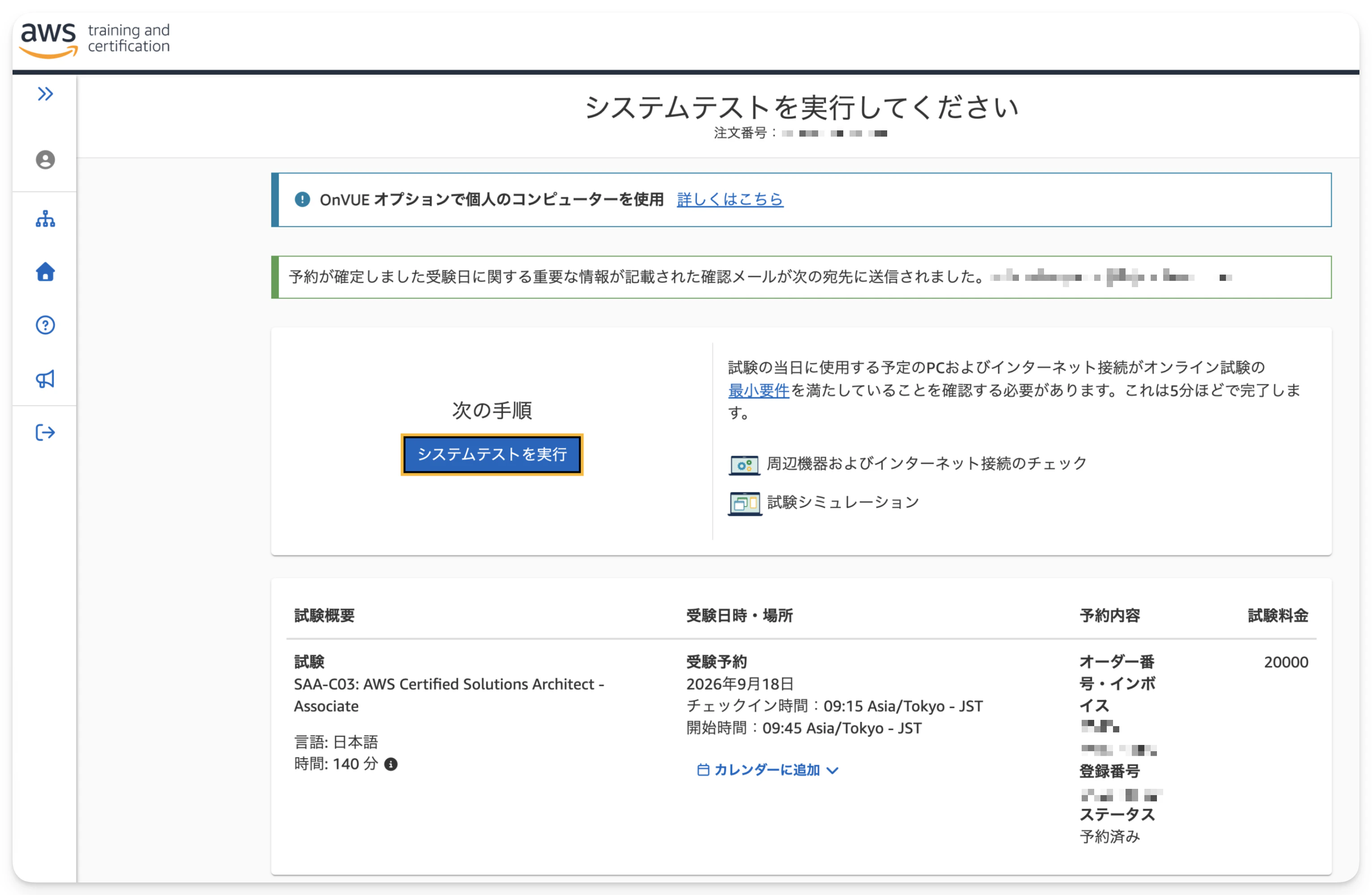Image resolution: width=1372 pixels, height=895 pixels.
Task: Open the 最小要件 link
Action: (x=758, y=390)
